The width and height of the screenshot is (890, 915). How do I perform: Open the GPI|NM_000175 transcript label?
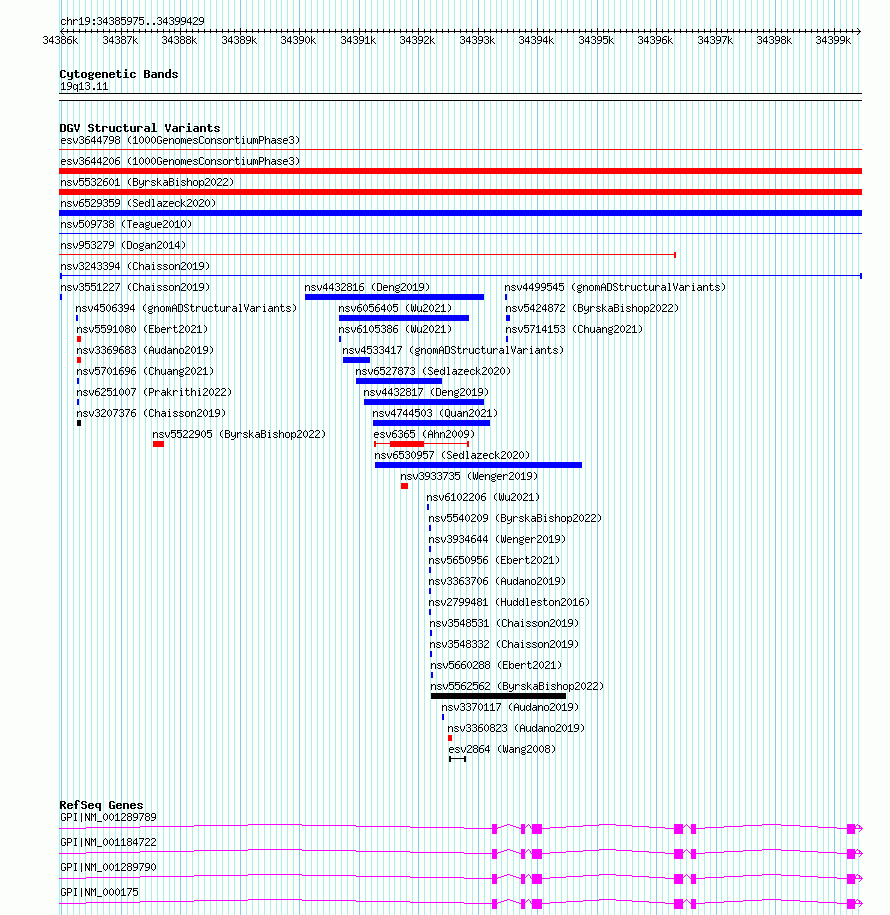[x=99, y=893]
